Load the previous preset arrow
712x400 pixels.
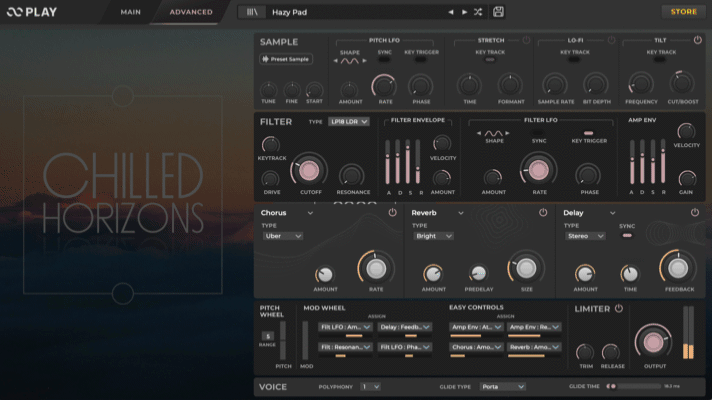(451, 12)
